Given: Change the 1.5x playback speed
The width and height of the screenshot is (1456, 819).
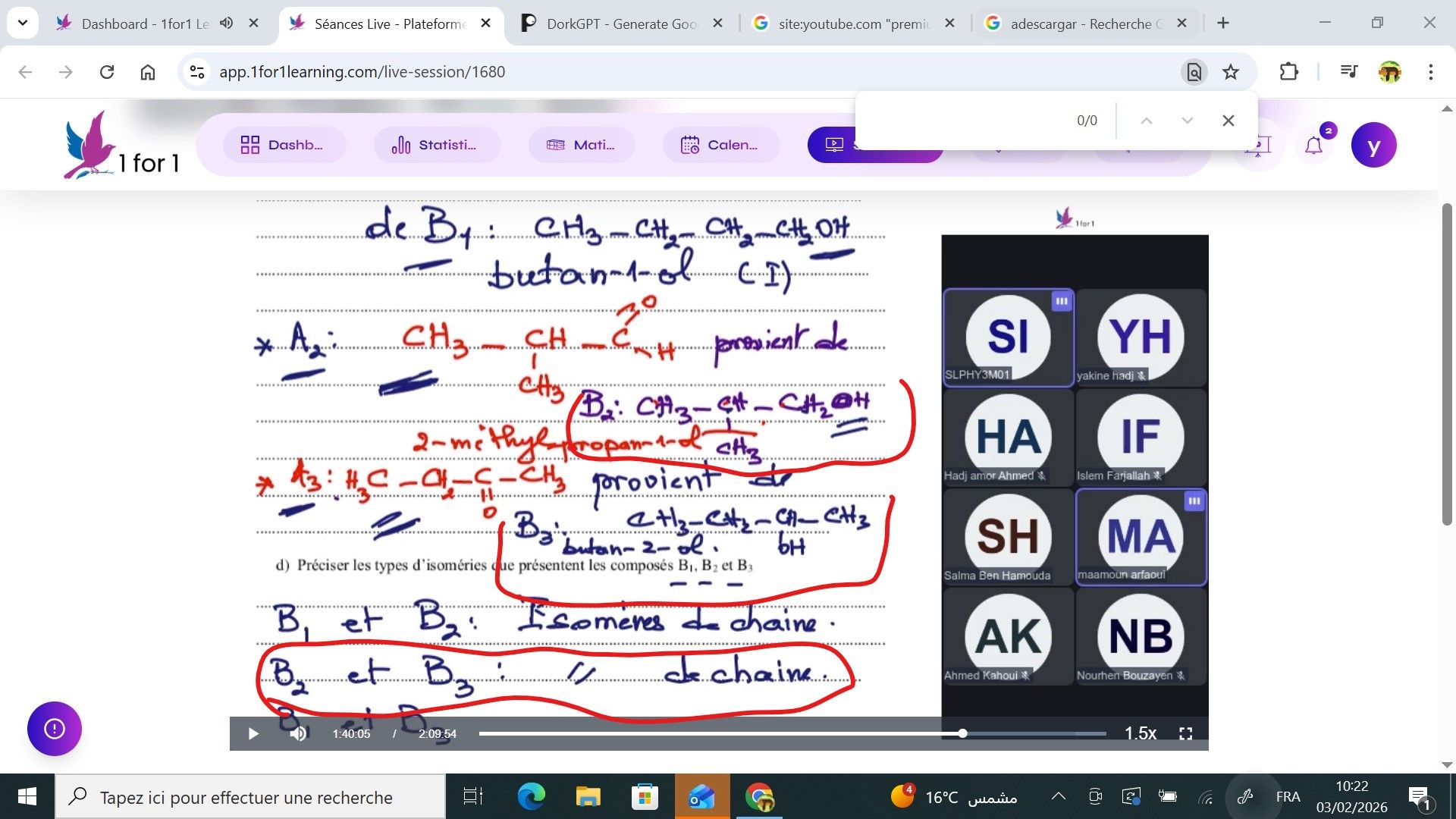Looking at the screenshot, I should (x=1140, y=733).
